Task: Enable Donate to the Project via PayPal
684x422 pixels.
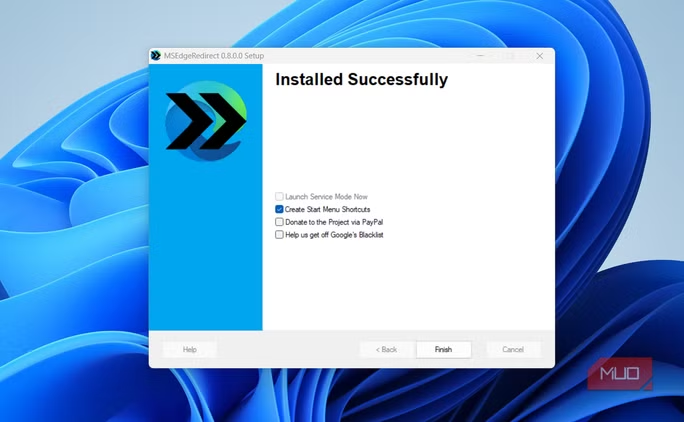Action: point(279,222)
